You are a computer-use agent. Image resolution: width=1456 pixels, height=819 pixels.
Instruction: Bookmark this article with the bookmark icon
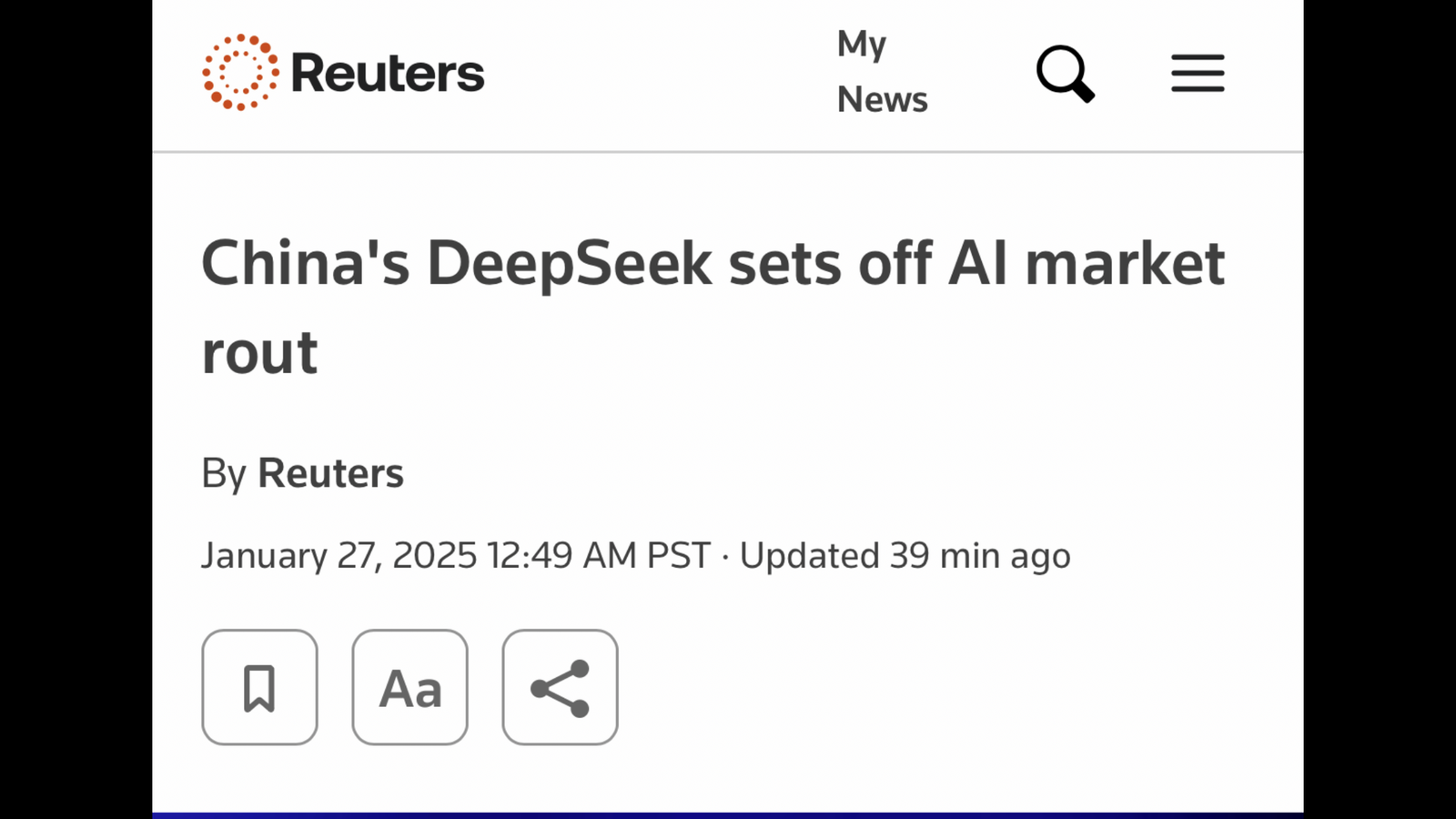point(259,687)
